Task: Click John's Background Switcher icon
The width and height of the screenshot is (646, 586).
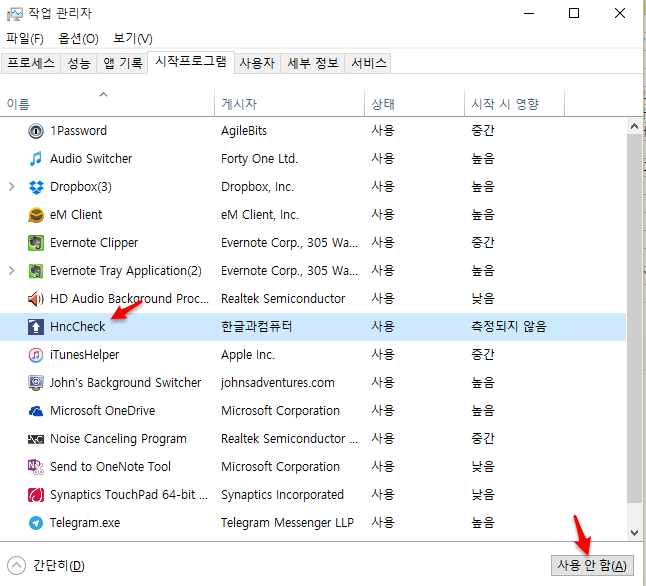Action: click(x=36, y=383)
